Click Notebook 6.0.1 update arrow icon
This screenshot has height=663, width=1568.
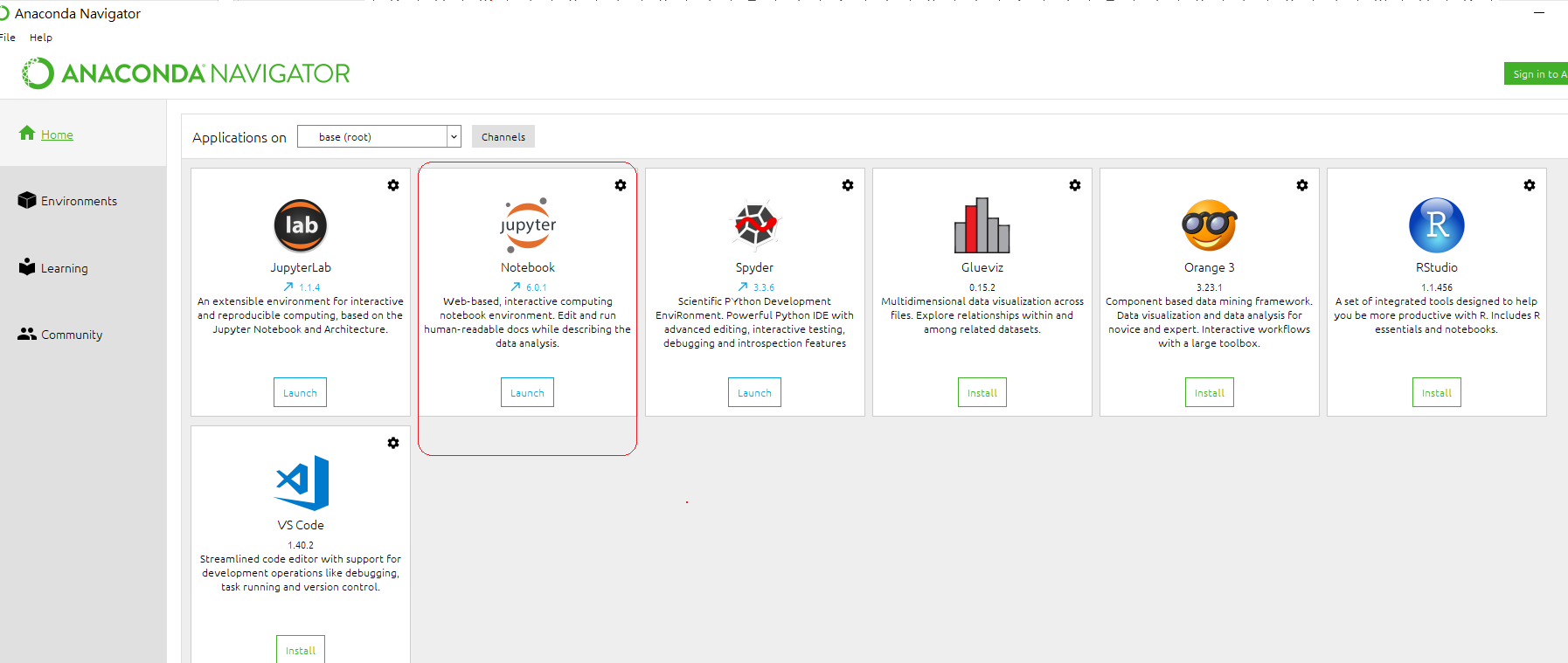click(x=516, y=287)
